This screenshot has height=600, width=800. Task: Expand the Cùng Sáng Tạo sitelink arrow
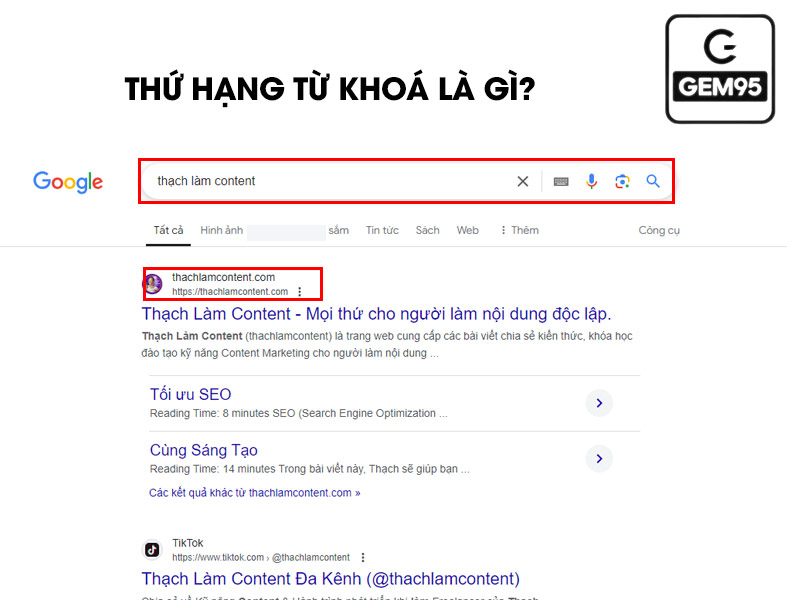(599, 459)
